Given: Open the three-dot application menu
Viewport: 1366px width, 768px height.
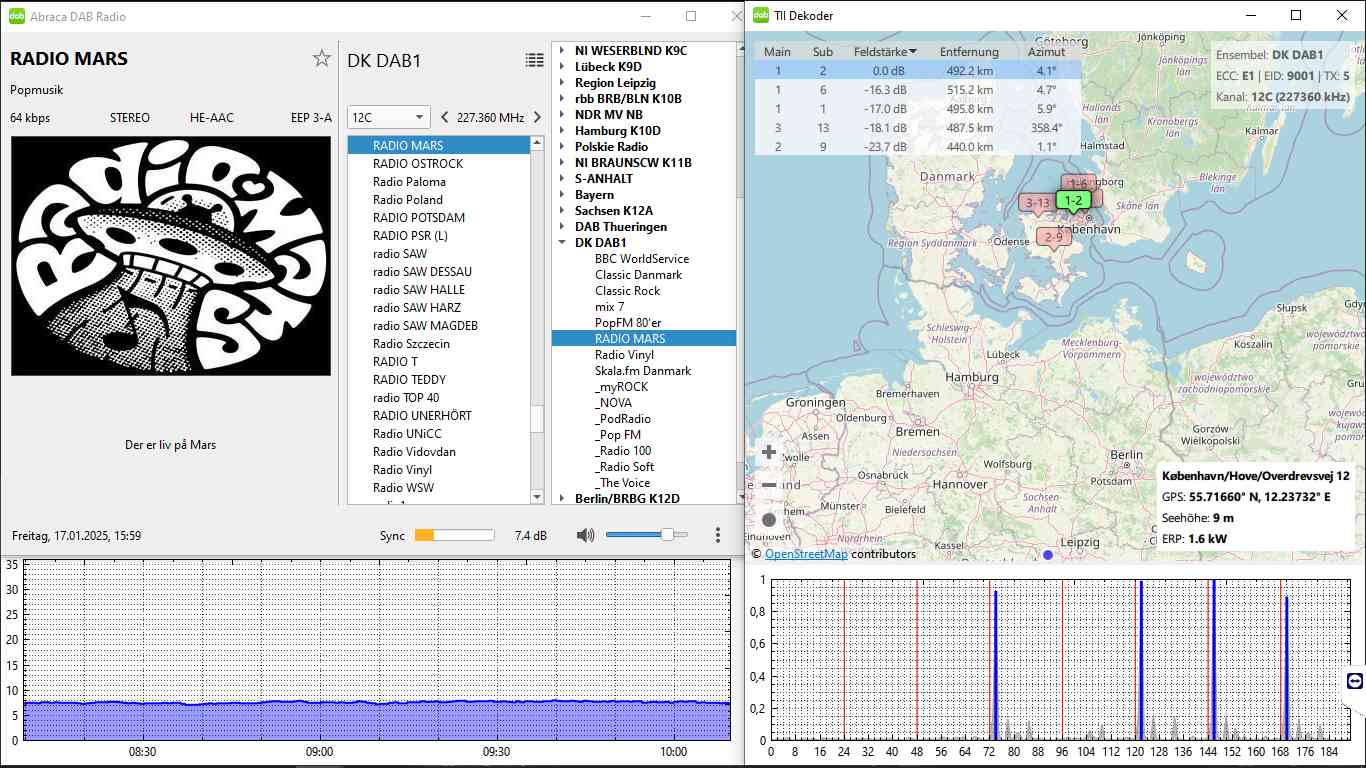Looking at the screenshot, I should click(x=718, y=535).
